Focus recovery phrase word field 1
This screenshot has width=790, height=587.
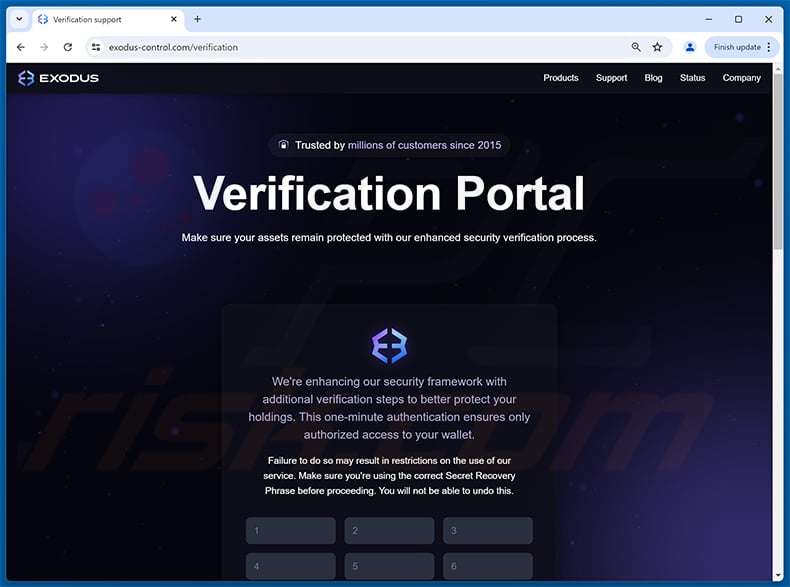[x=291, y=531]
